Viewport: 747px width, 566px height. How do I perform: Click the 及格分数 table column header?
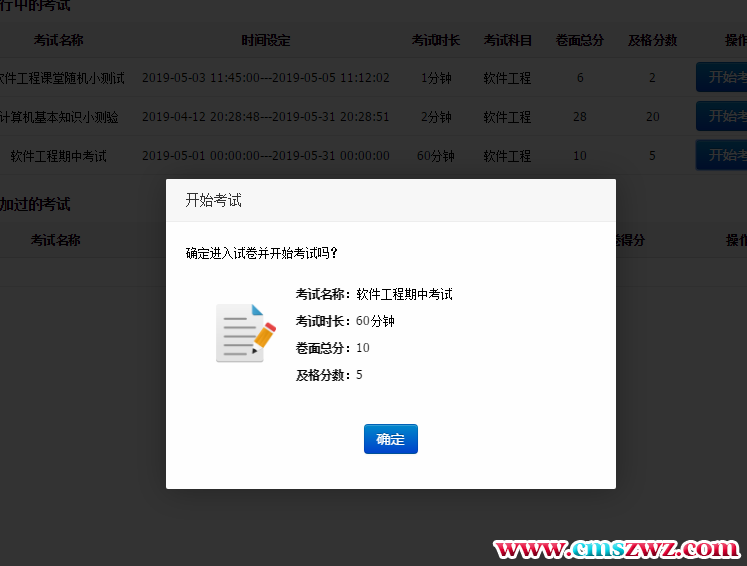652,40
